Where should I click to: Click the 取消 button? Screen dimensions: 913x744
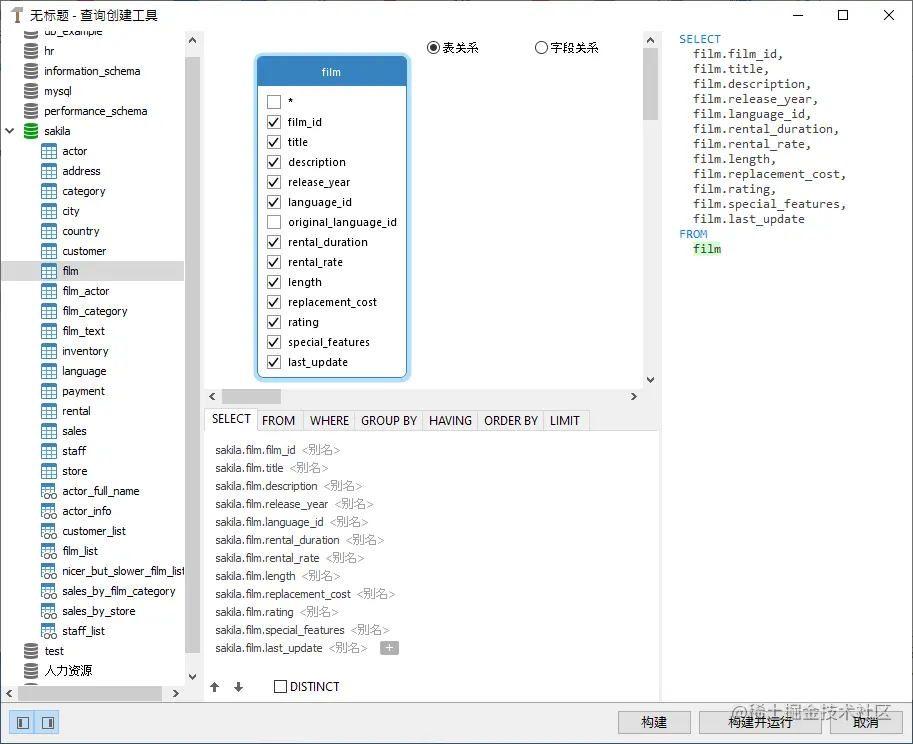865,722
